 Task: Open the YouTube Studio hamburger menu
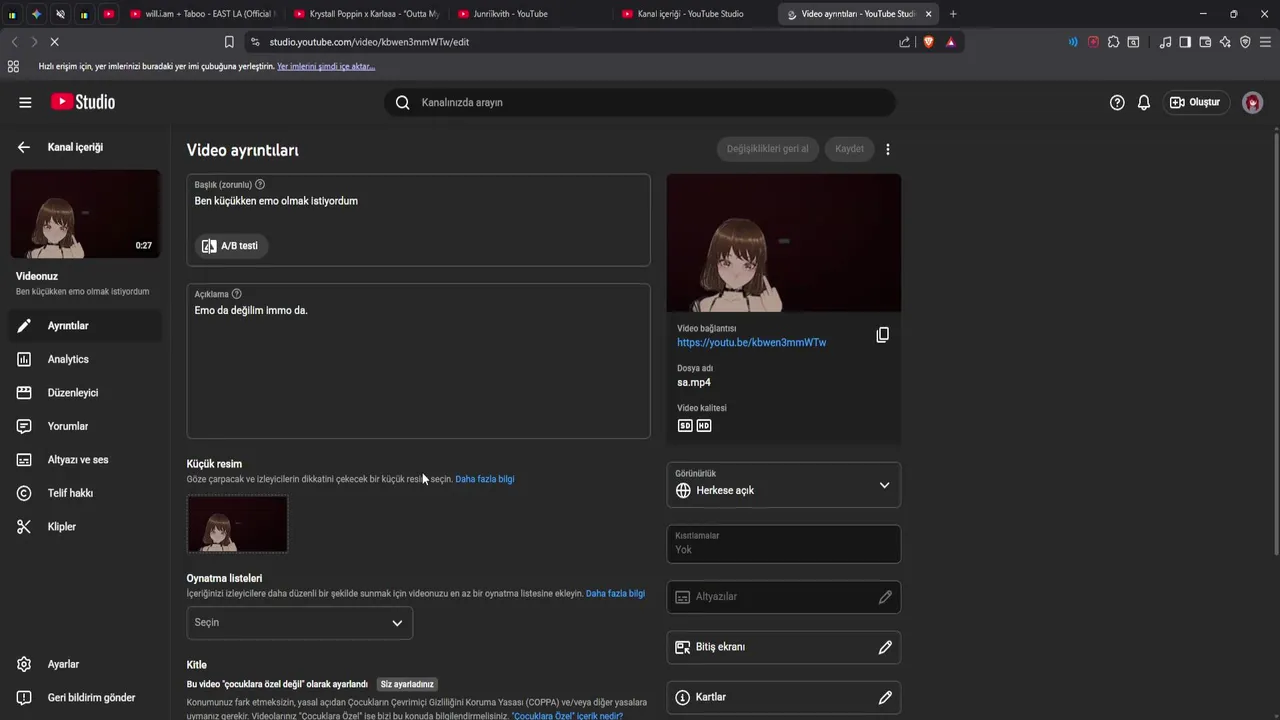pos(25,102)
